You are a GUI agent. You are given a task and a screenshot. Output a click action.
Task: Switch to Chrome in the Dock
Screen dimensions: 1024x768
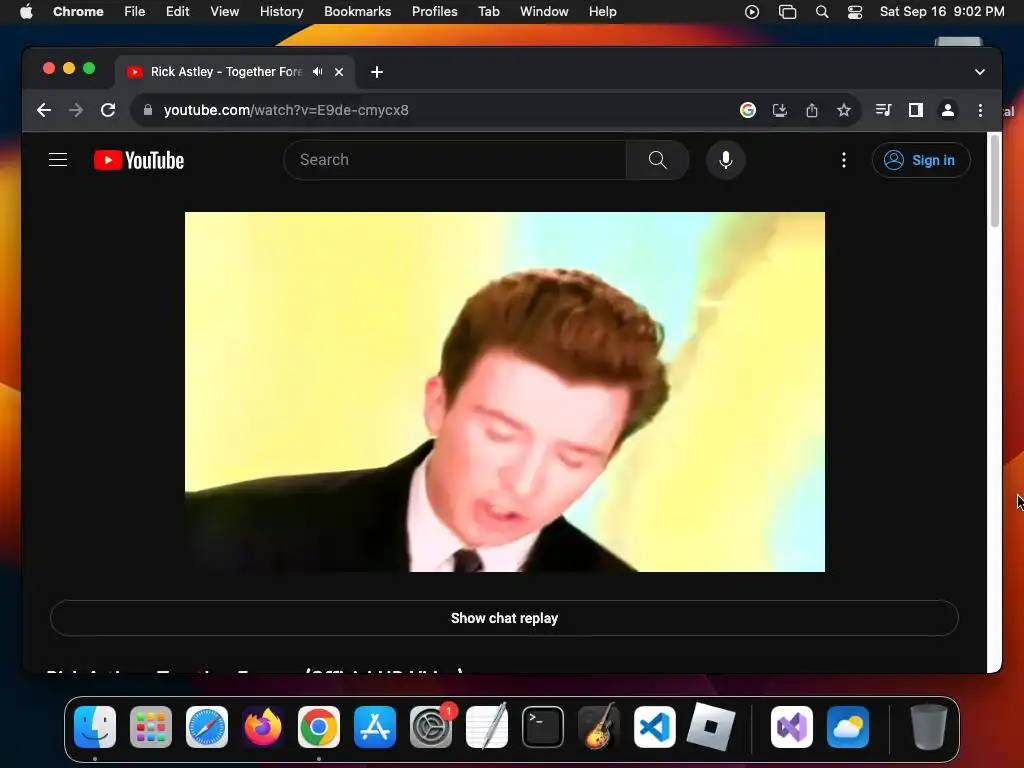pyautogui.click(x=319, y=726)
